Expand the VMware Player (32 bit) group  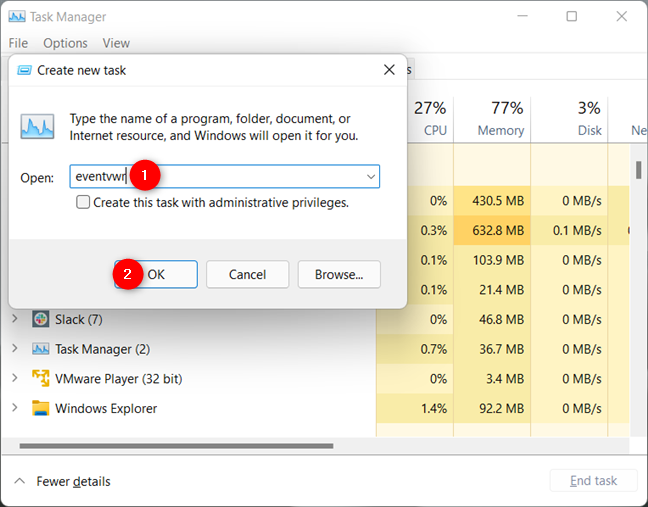click(x=15, y=378)
